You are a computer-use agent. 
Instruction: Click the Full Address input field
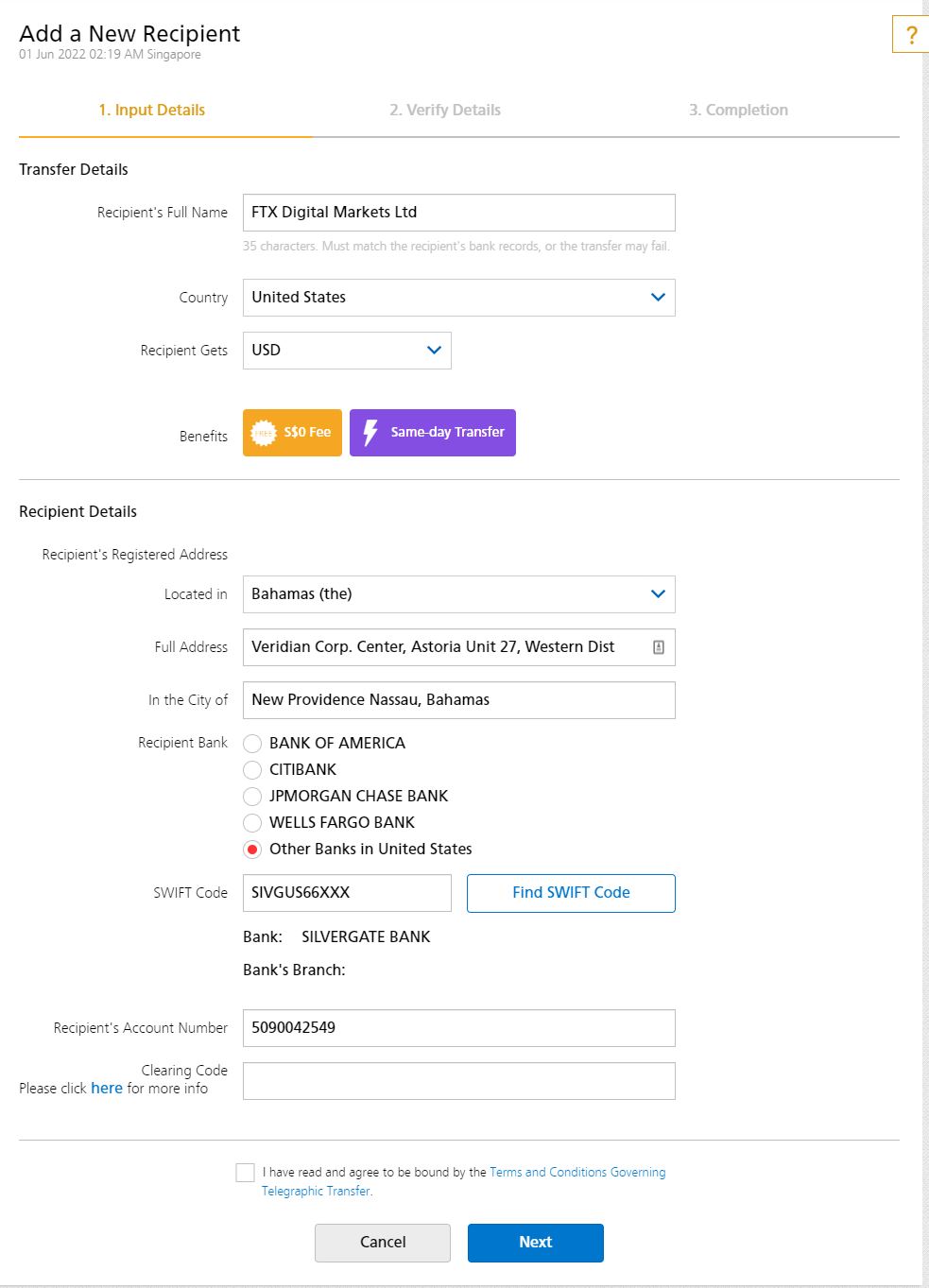(x=459, y=647)
